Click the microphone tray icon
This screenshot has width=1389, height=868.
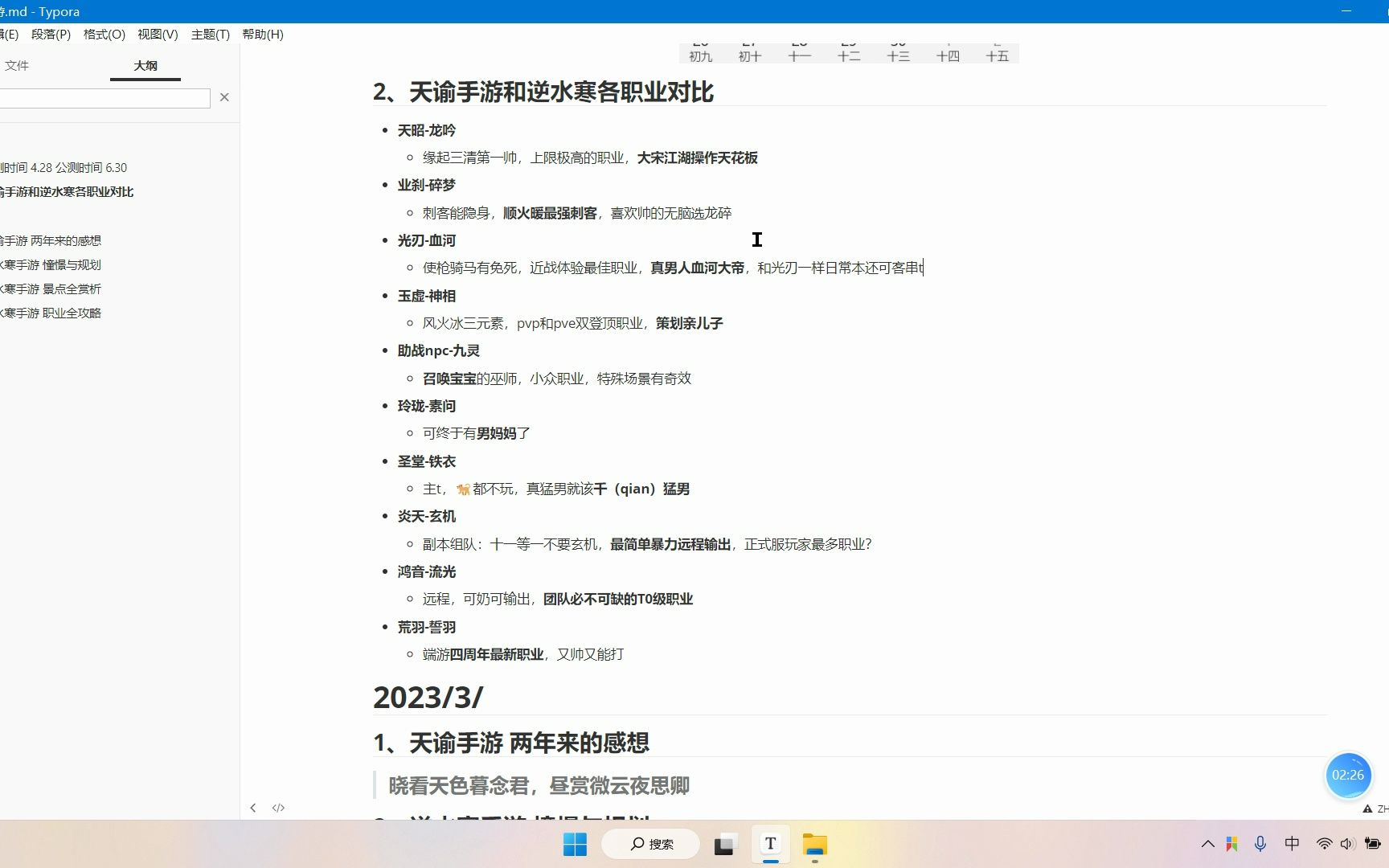tap(1260, 844)
